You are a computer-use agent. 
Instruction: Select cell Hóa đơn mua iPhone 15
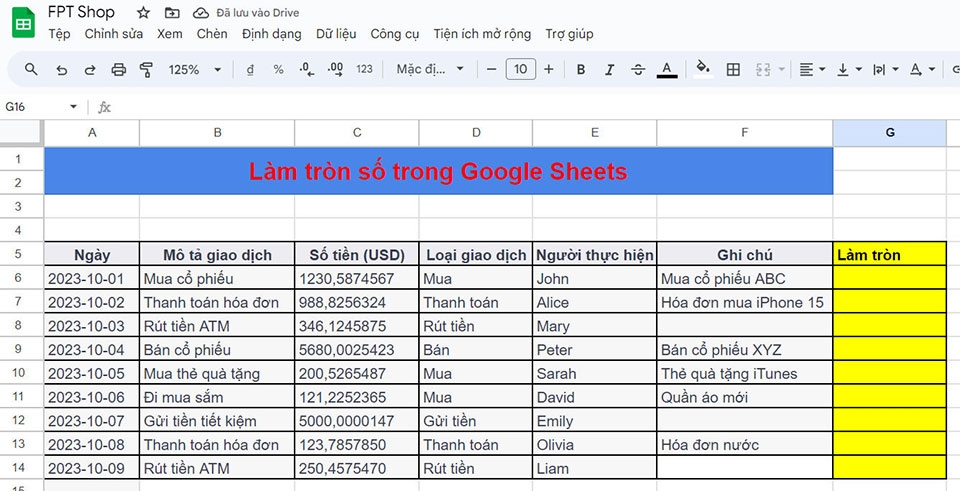[x=744, y=302]
